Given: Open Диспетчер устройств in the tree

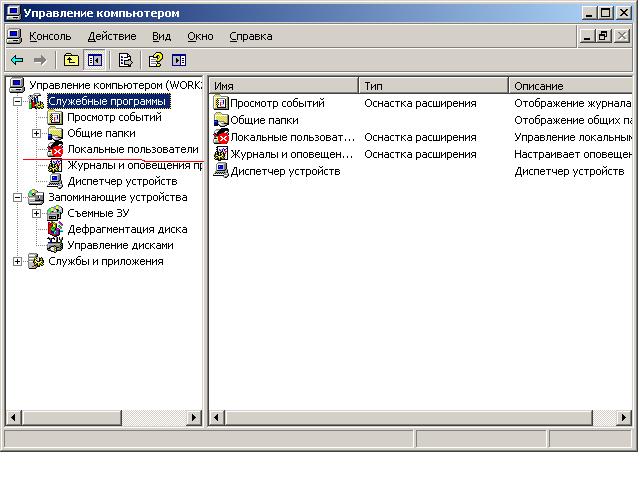Looking at the screenshot, I should click(122, 181).
